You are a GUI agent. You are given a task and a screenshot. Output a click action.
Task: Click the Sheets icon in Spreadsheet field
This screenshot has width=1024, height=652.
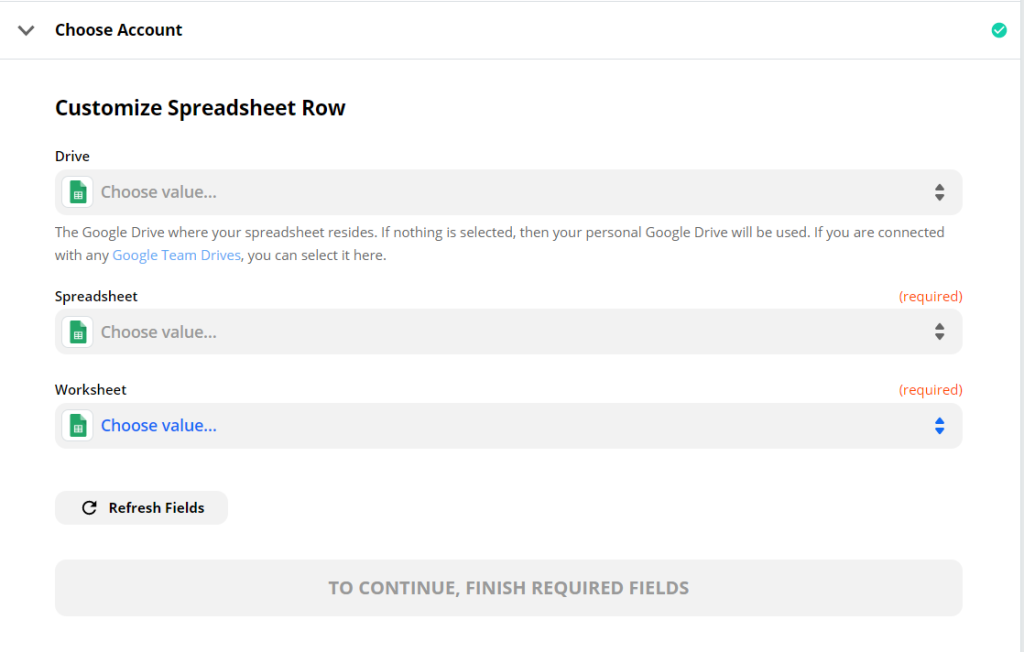tap(78, 332)
